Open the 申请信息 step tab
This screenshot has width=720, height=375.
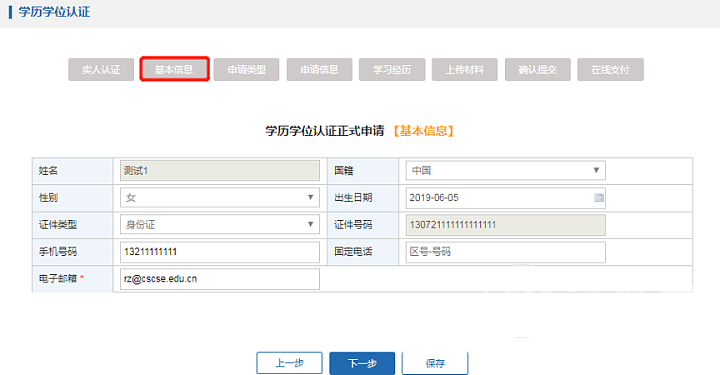[x=320, y=69]
